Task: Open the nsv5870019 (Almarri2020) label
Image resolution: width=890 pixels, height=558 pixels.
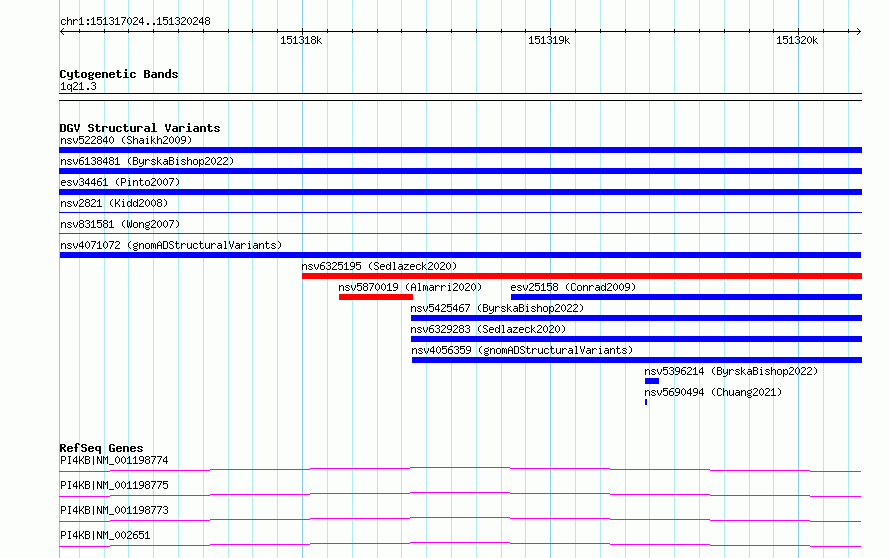Action: click(x=410, y=287)
